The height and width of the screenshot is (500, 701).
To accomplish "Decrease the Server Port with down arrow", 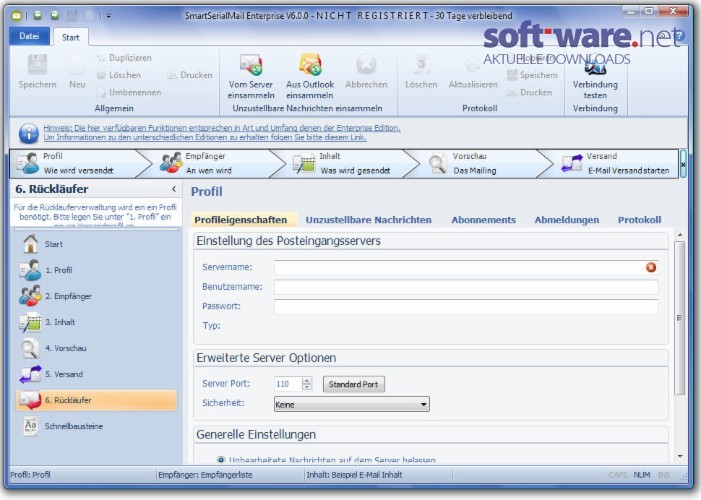I will tap(307, 387).
